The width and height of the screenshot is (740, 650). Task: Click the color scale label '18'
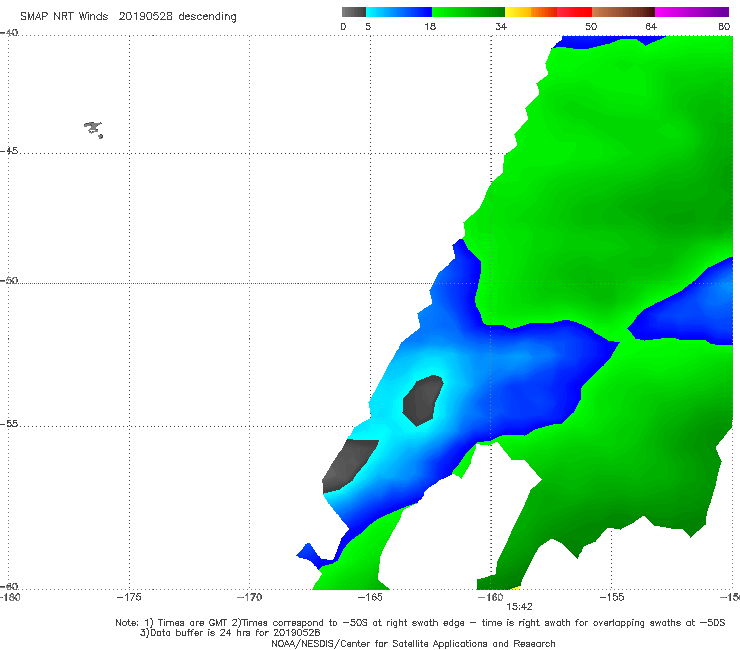pyautogui.click(x=430, y=26)
